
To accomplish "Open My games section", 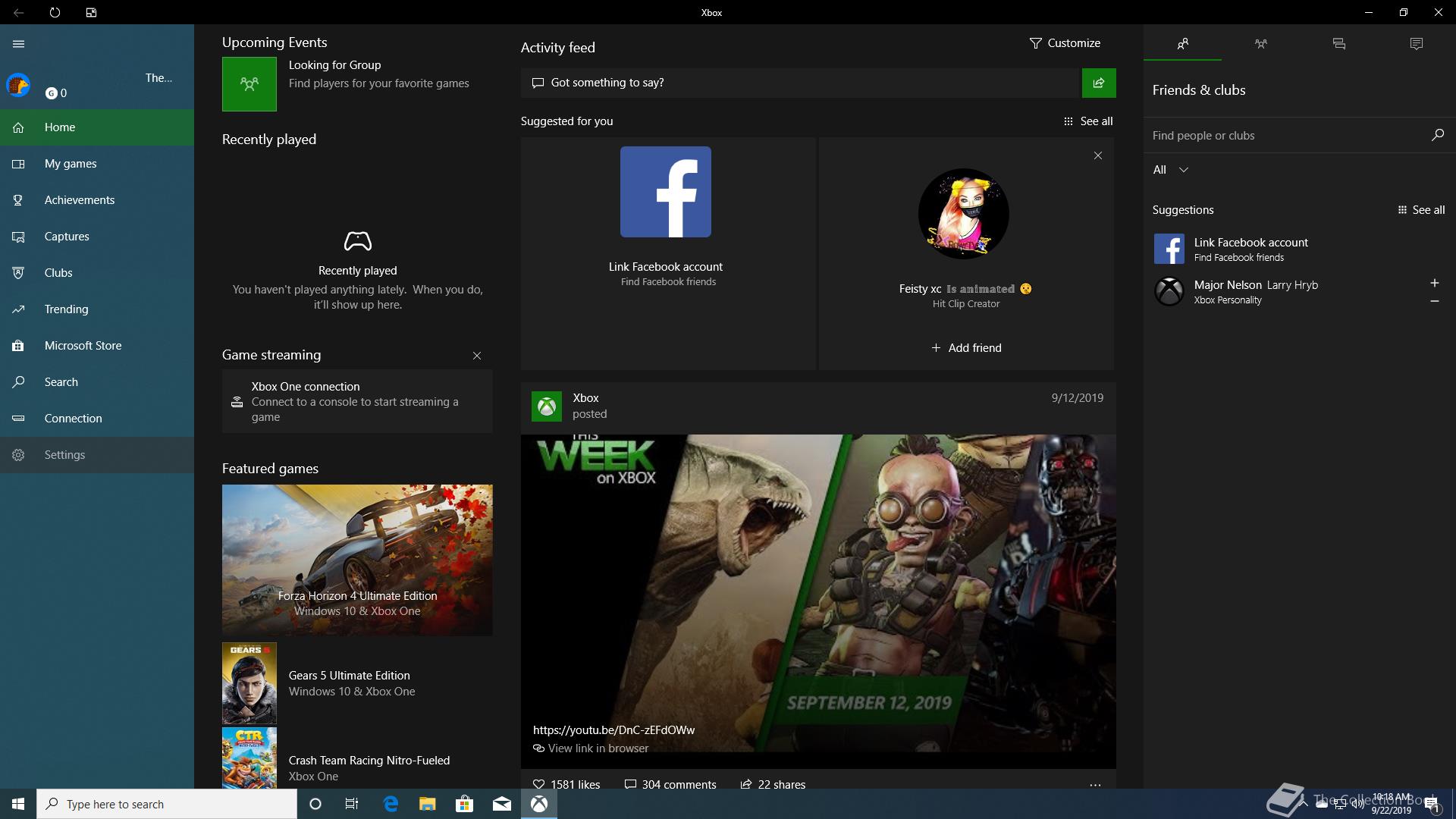I will pos(97,164).
